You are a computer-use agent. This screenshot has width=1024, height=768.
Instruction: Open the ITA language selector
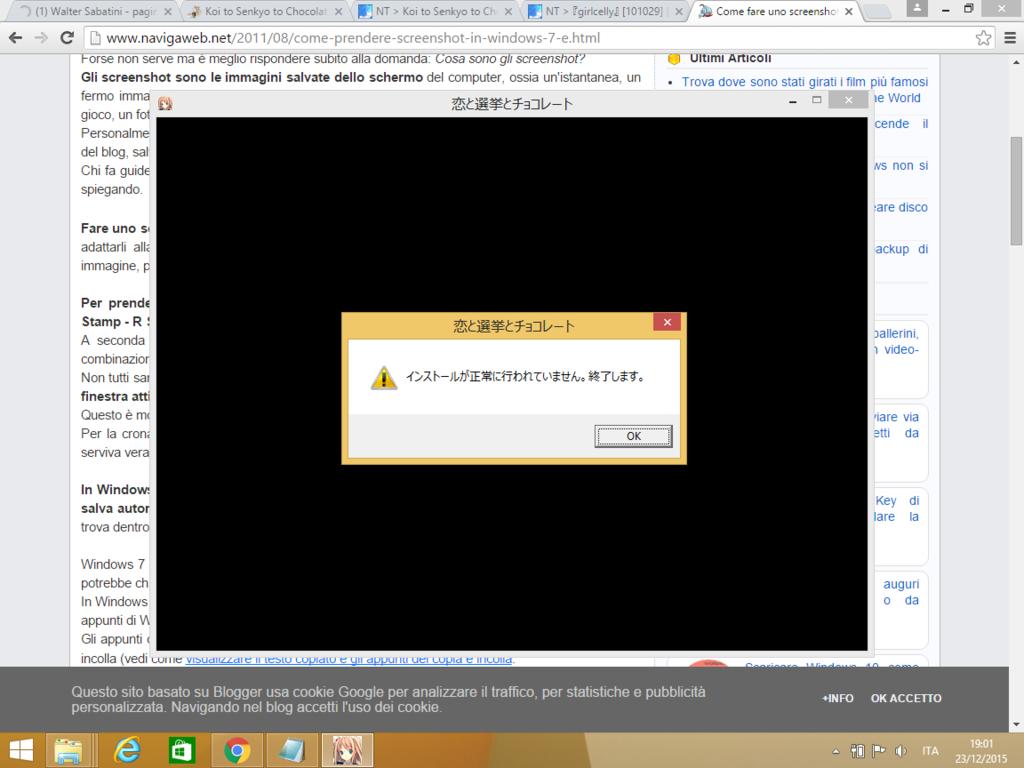click(930, 751)
